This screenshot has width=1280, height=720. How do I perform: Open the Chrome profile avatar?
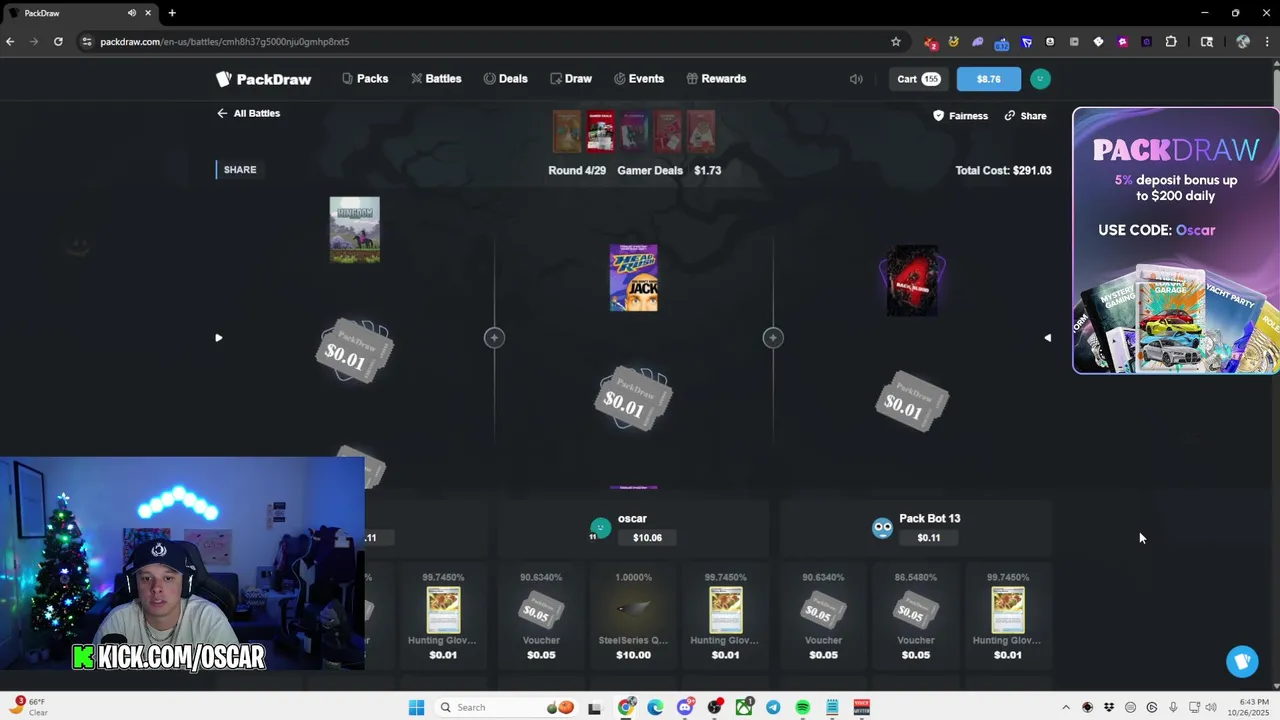pyautogui.click(x=1243, y=42)
